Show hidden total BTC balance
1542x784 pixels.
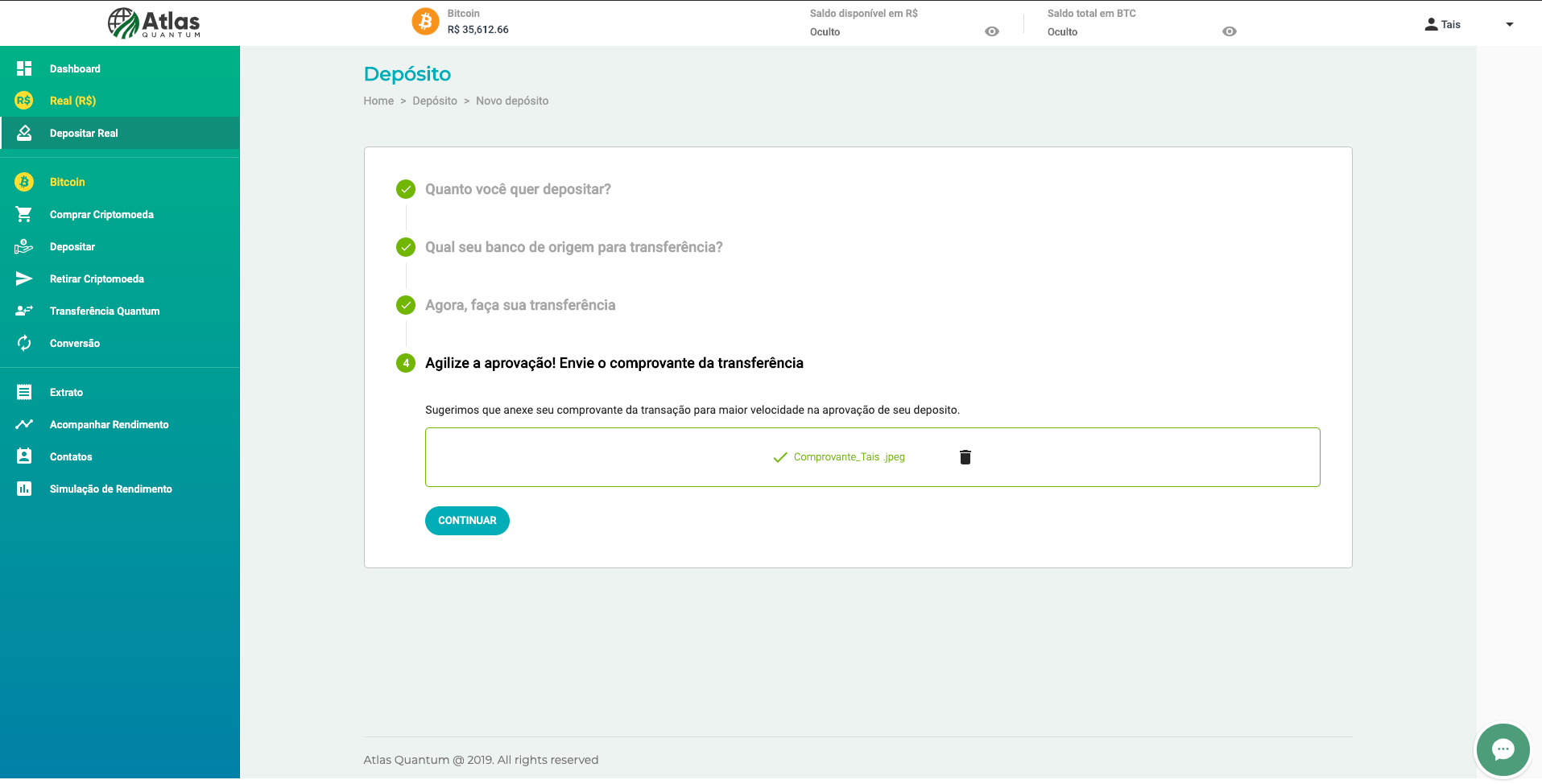point(1230,31)
